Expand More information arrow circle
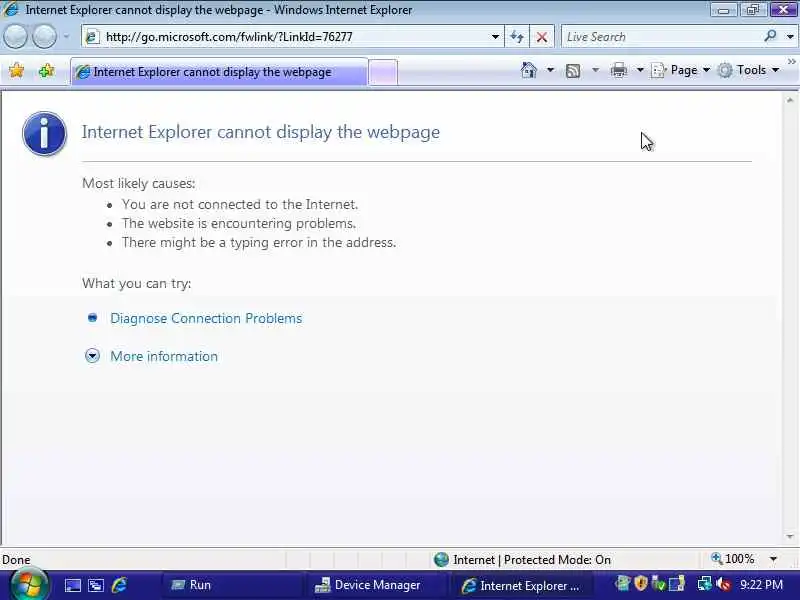Image resolution: width=800 pixels, height=600 pixels. (x=92, y=356)
